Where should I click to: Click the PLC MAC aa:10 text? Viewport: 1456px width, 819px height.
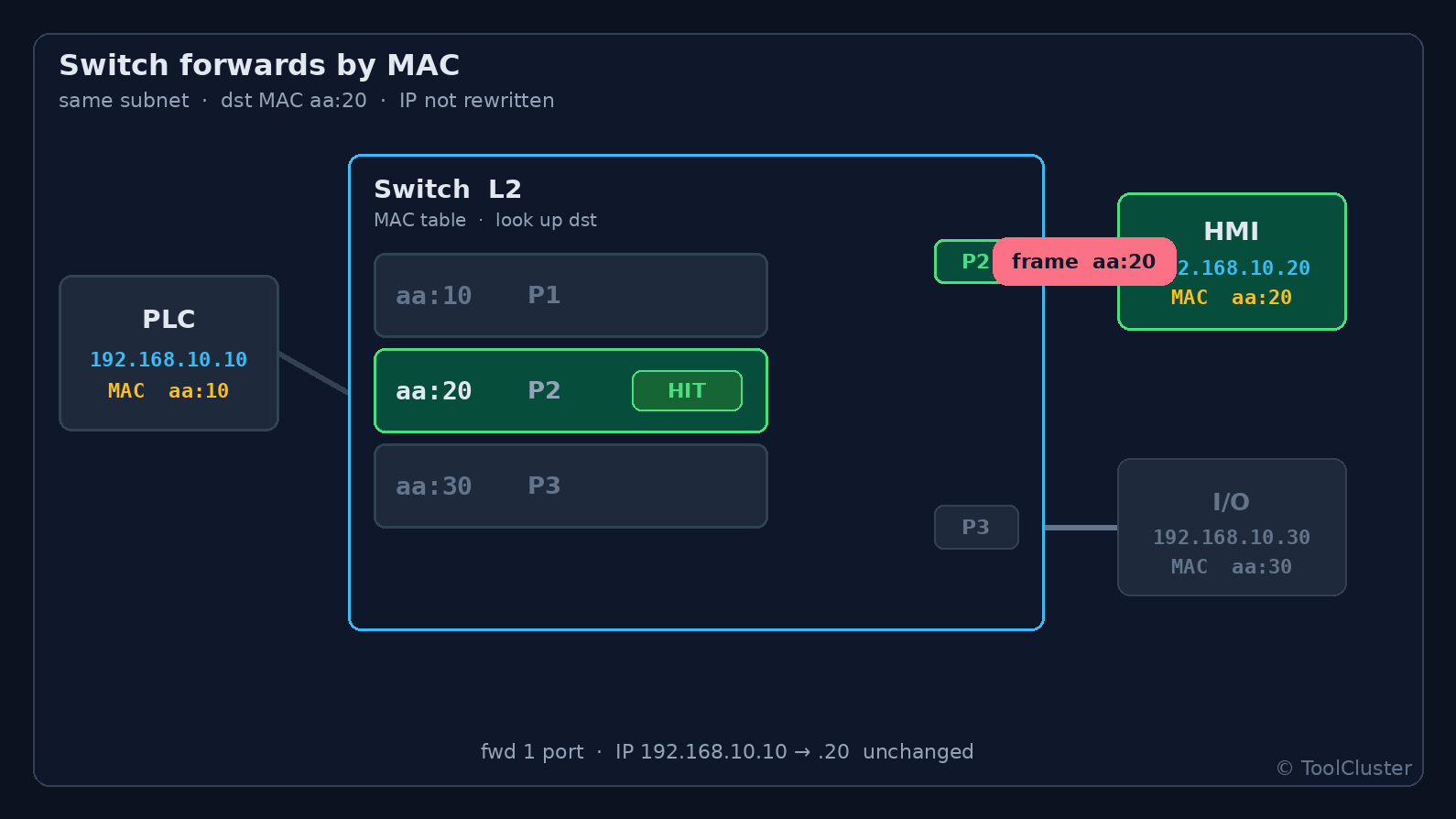[168, 390]
